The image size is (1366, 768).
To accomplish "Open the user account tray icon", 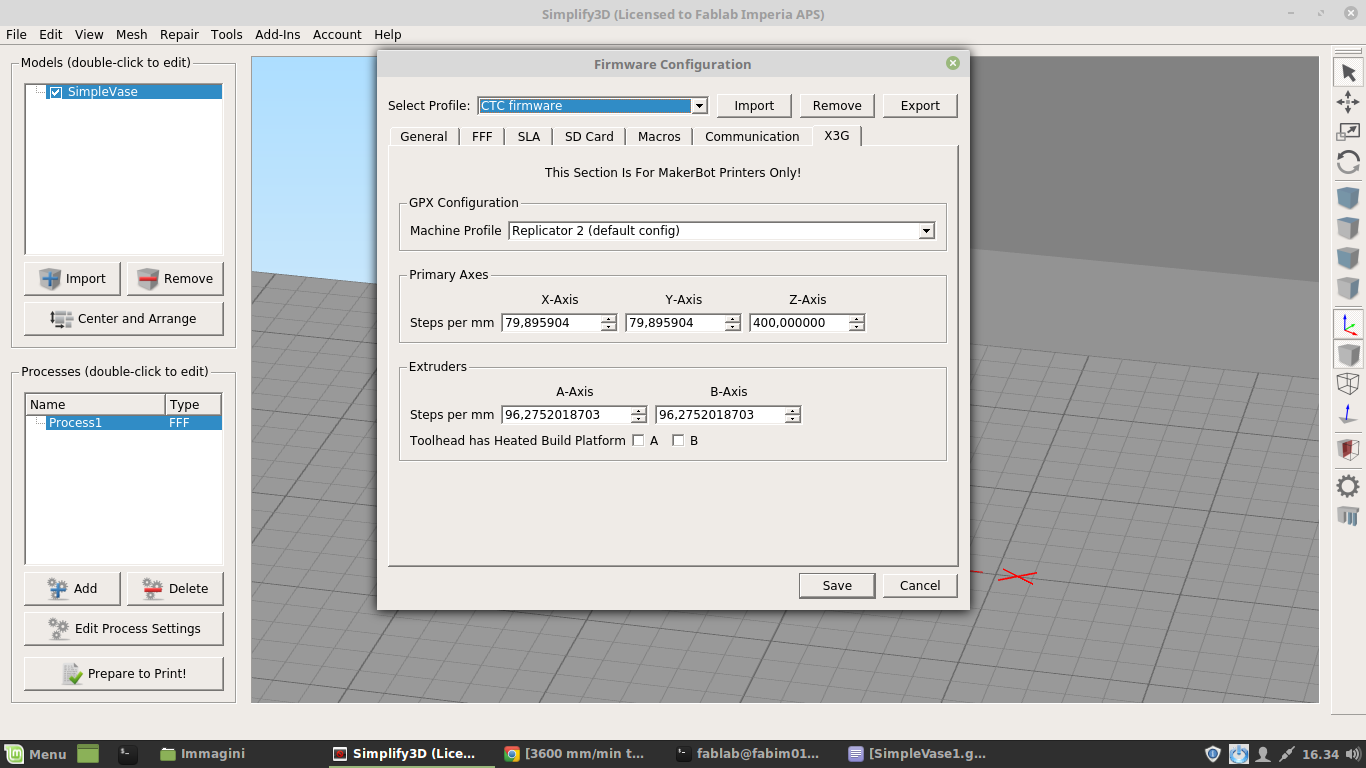I will (x=1263, y=754).
